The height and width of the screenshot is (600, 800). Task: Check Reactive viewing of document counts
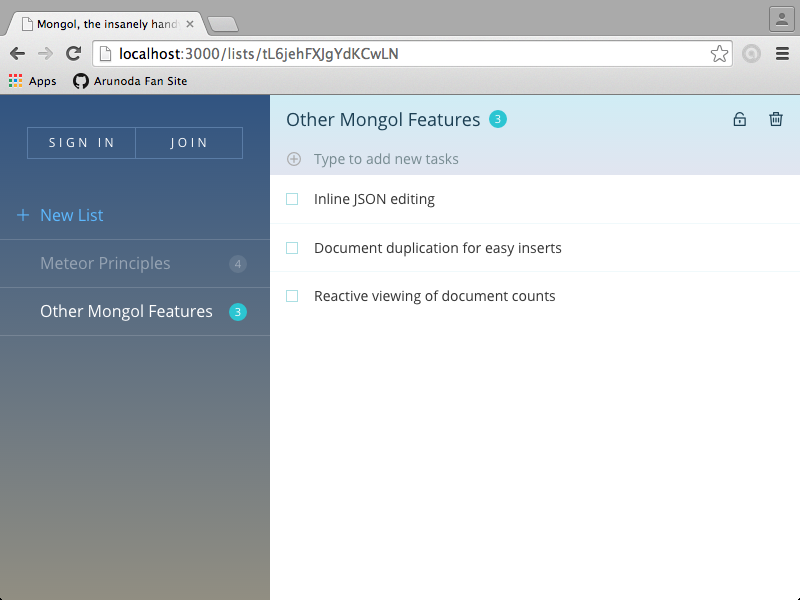292,296
